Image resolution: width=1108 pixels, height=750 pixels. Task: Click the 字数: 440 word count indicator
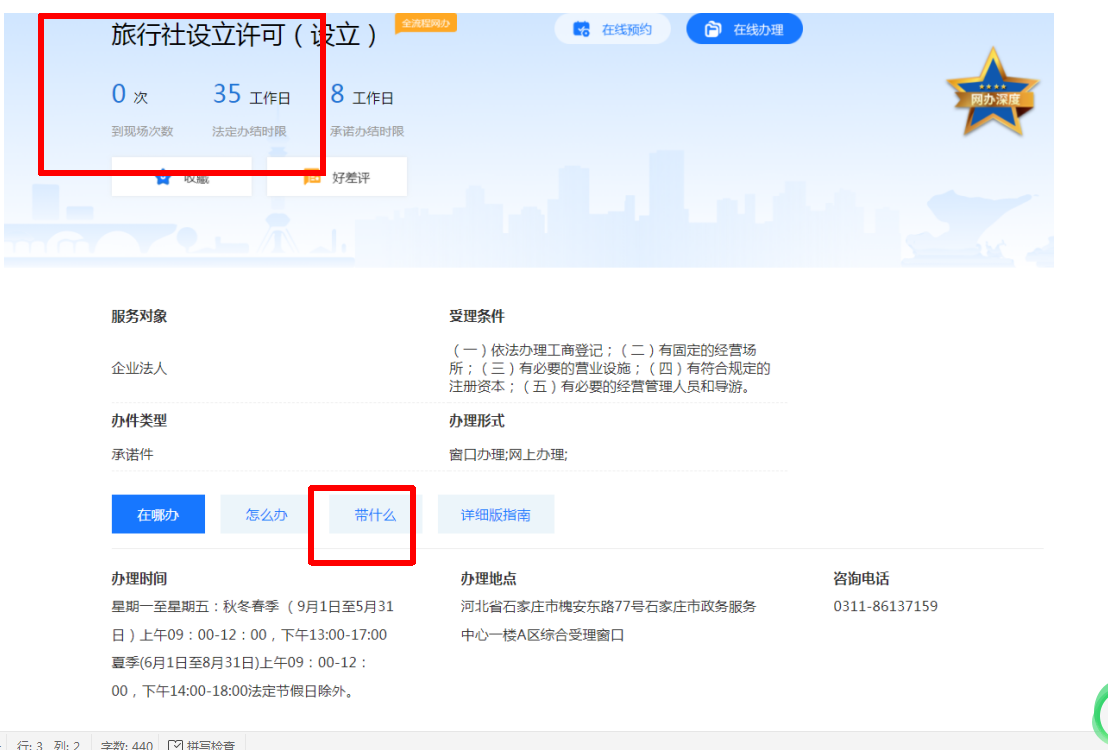(126, 745)
